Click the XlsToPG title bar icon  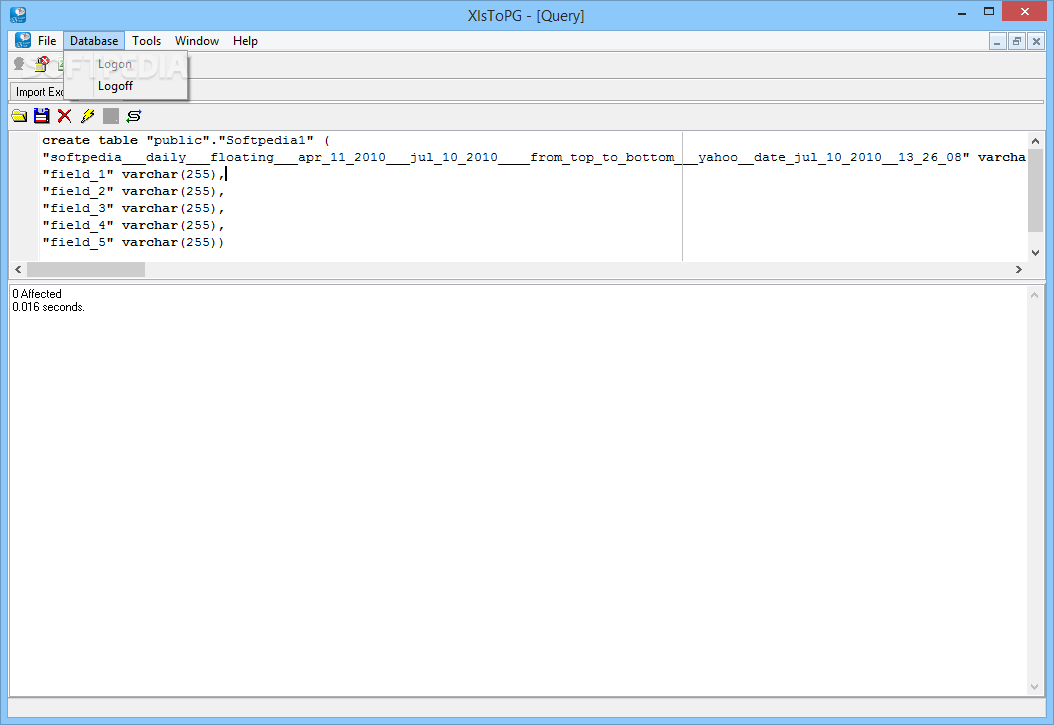(x=18, y=15)
